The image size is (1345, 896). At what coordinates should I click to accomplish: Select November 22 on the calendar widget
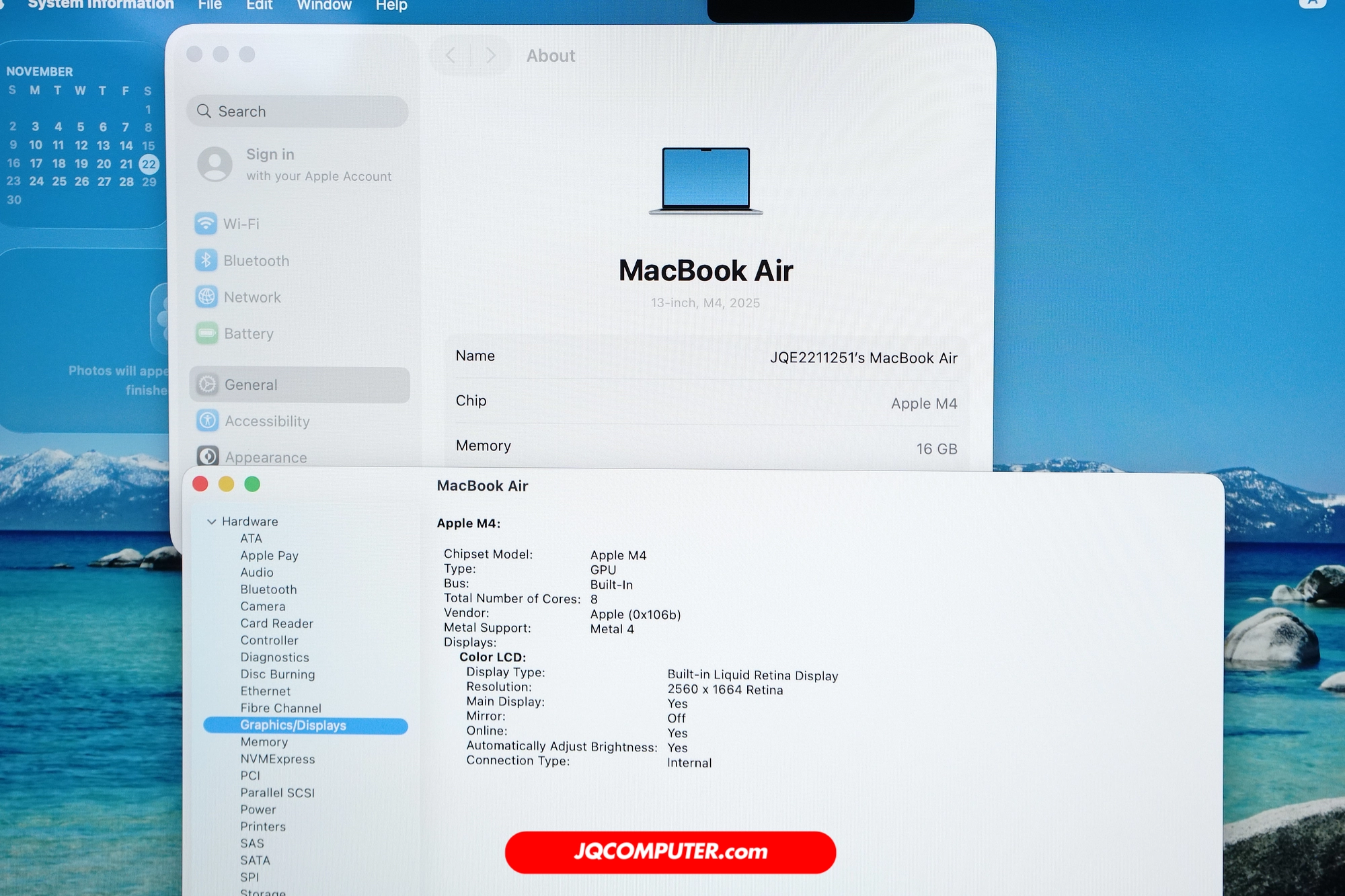[x=149, y=163]
